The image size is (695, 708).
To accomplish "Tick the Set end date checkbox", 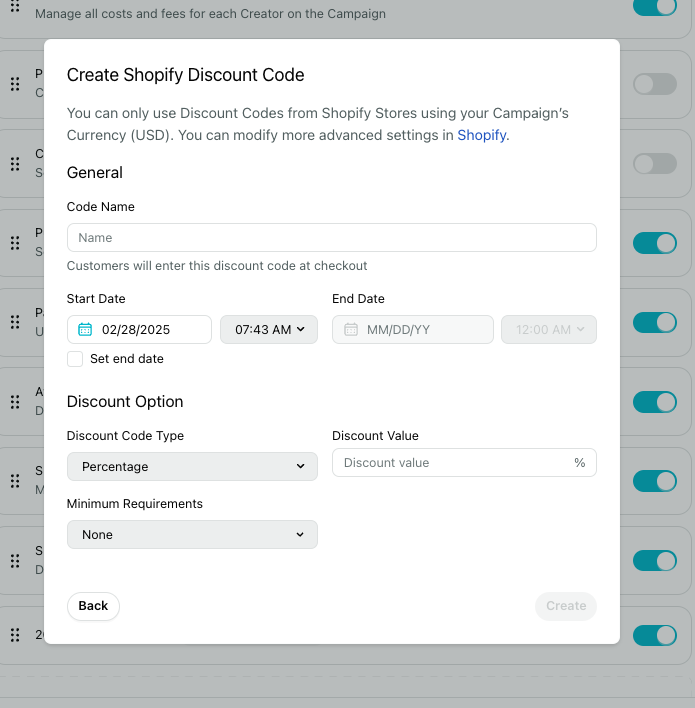I will pos(75,359).
